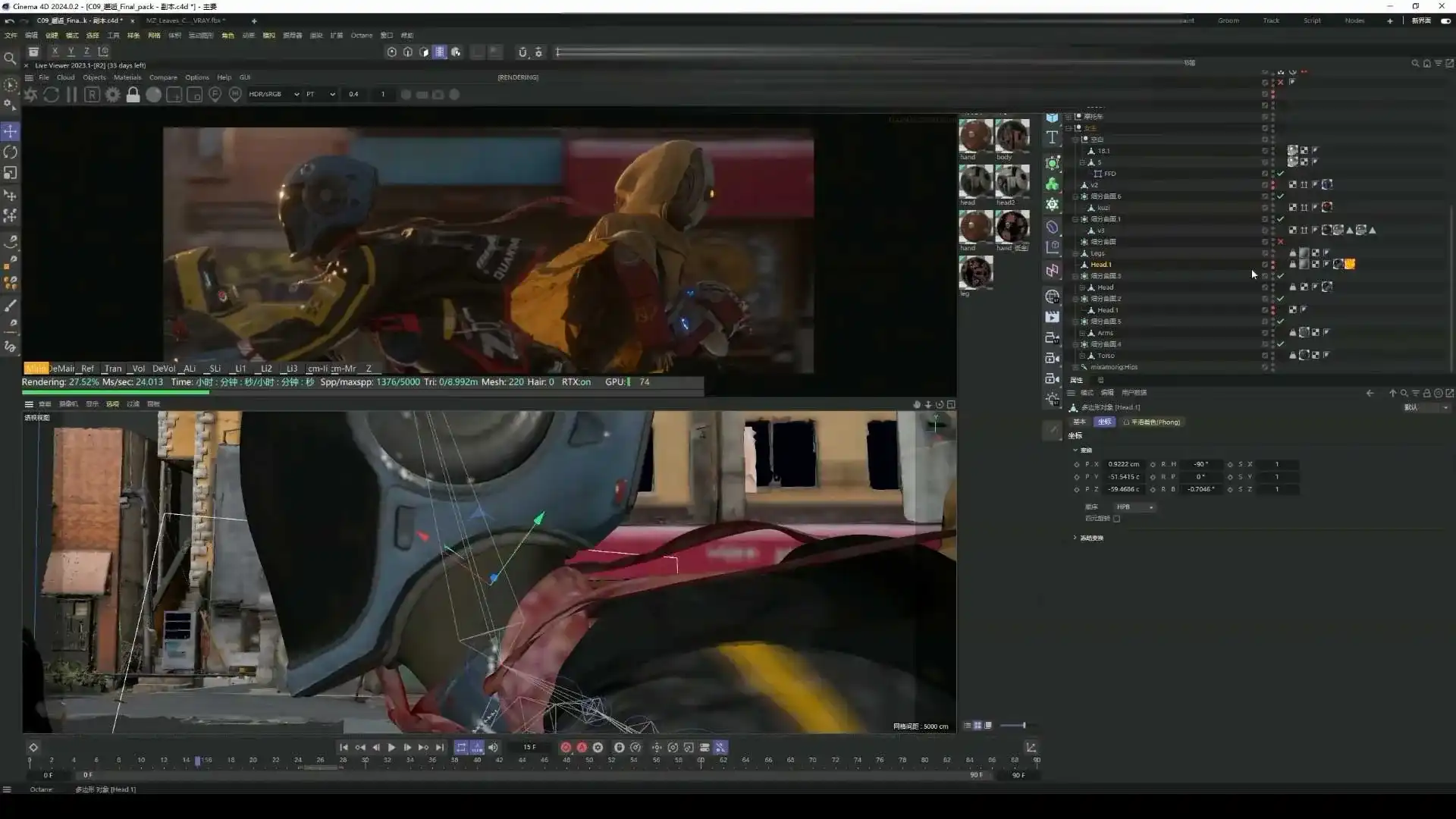Image resolution: width=1456 pixels, height=819 pixels.
Task: Click the record active objects button
Action: [x=566, y=748]
